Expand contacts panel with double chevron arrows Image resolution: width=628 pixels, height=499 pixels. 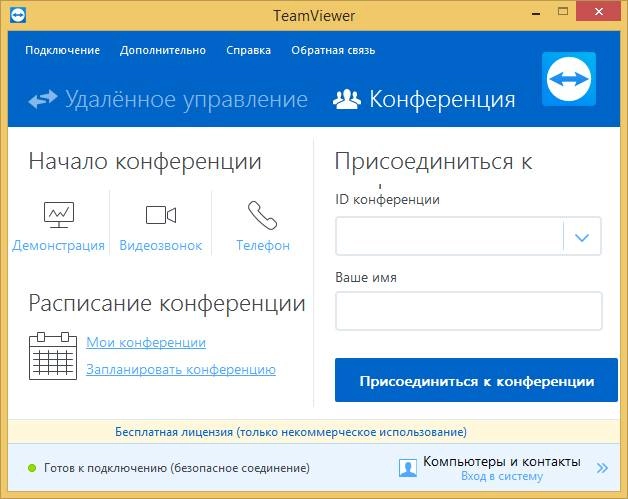point(602,468)
